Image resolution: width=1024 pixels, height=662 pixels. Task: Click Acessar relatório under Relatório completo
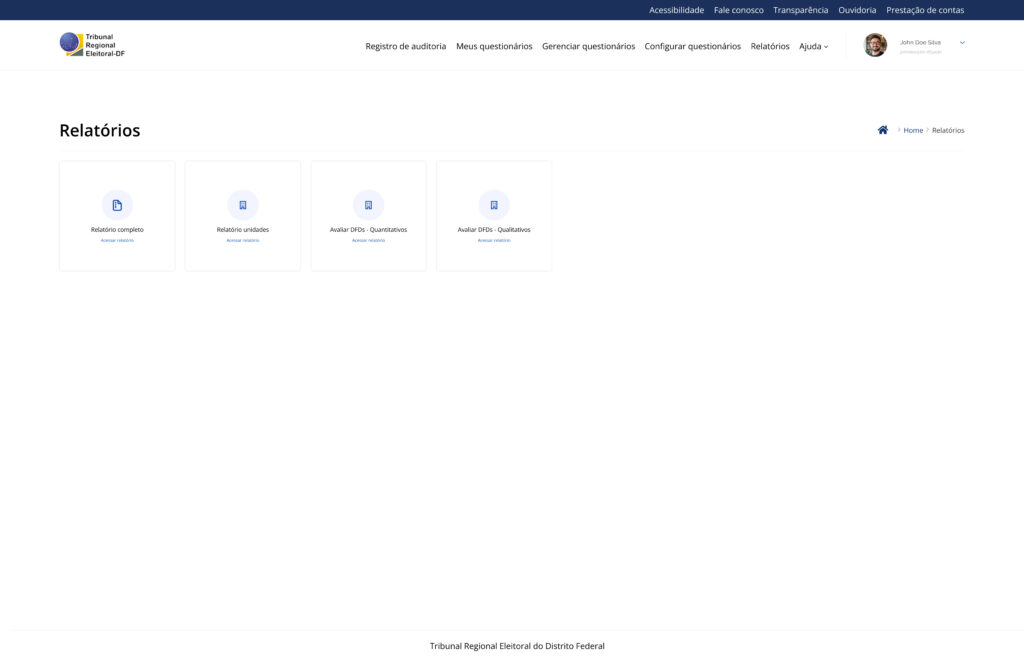117,241
